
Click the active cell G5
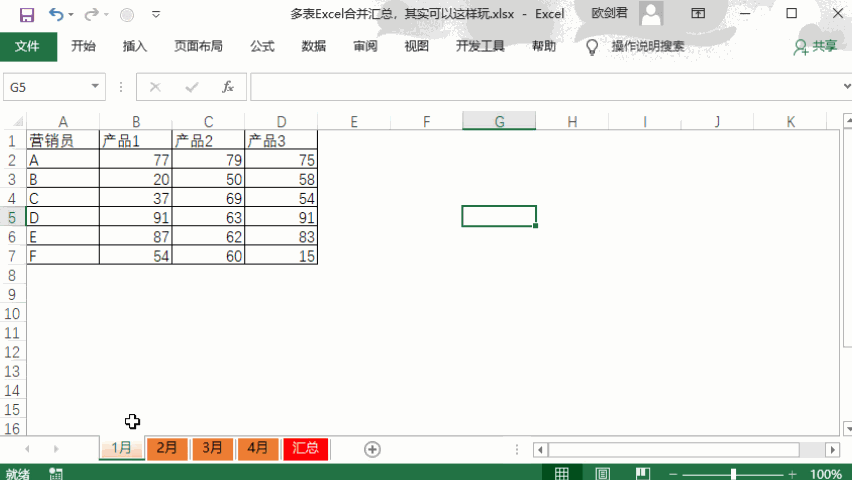pos(499,216)
